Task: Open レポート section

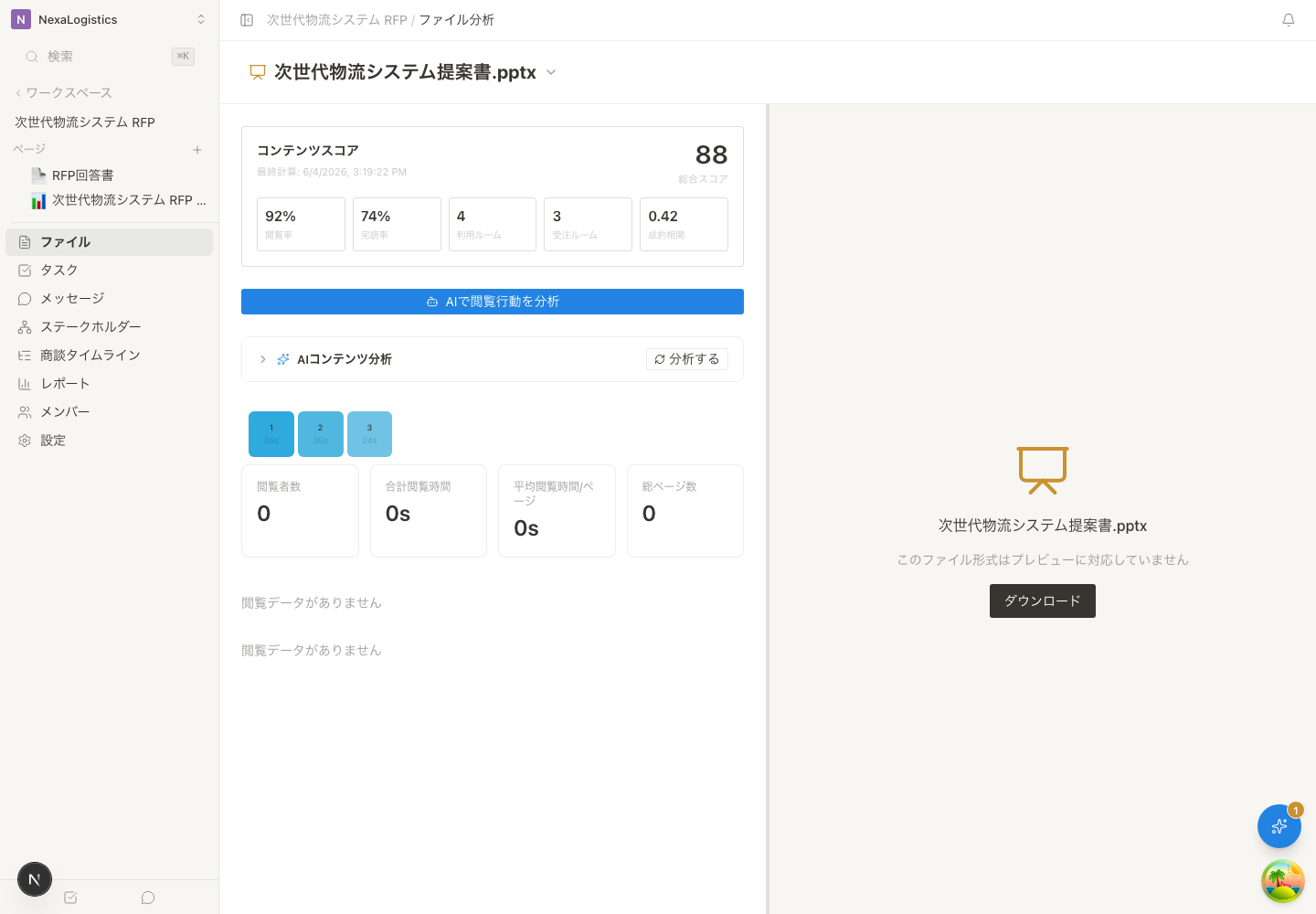Action: 109,384
